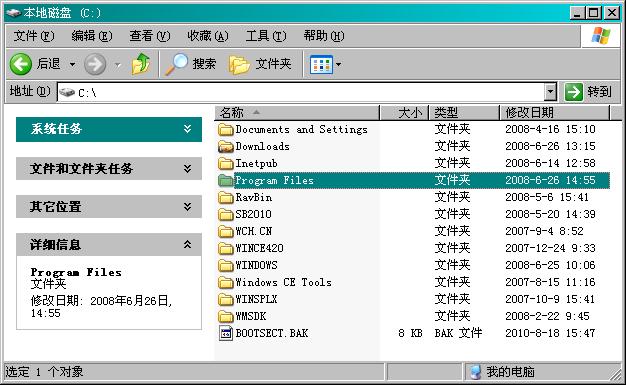Click the Documents and Settings folder icon
This screenshot has width=626, height=385.
[226, 130]
